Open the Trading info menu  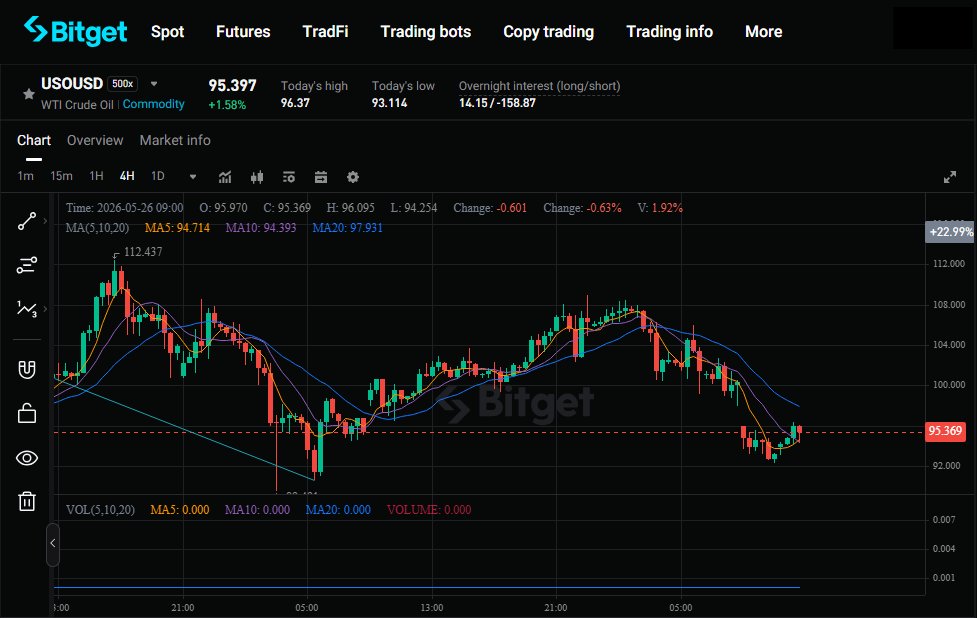tap(669, 32)
